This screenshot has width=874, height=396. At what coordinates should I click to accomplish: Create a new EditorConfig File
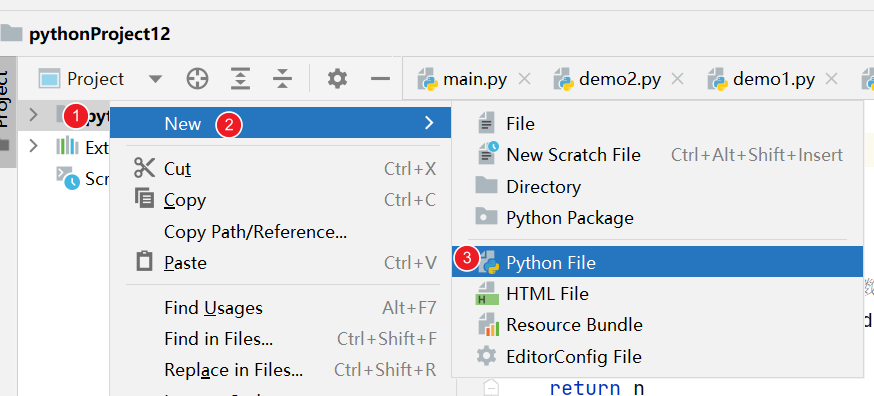coord(657,356)
